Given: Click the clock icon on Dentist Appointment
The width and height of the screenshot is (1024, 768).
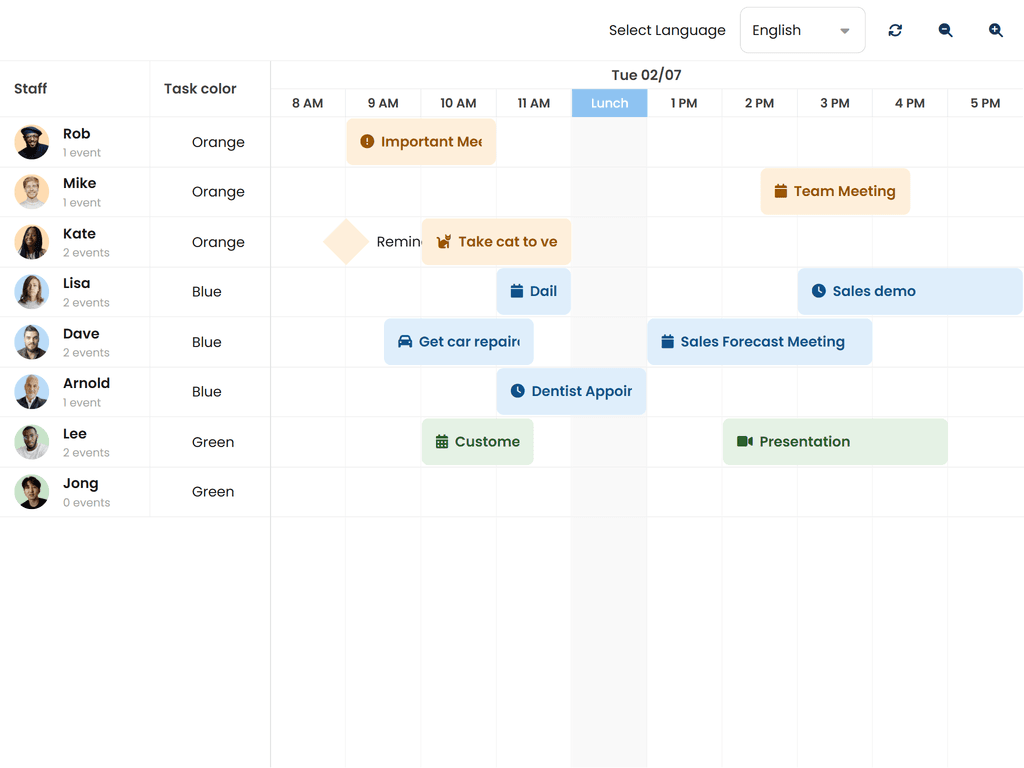Looking at the screenshot, I should click(516, 391).
